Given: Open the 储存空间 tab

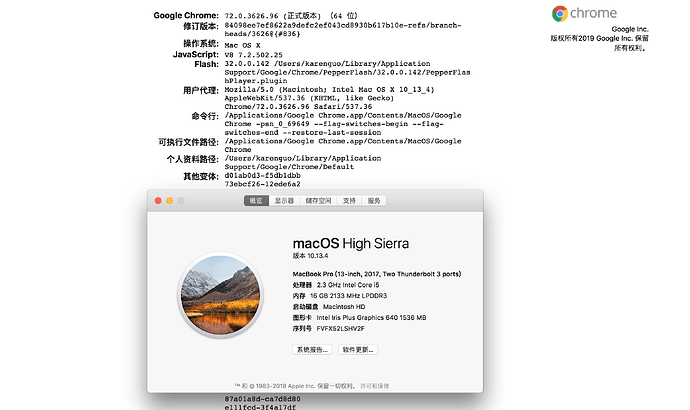Looking at the screenshot, I should point(318,201).
